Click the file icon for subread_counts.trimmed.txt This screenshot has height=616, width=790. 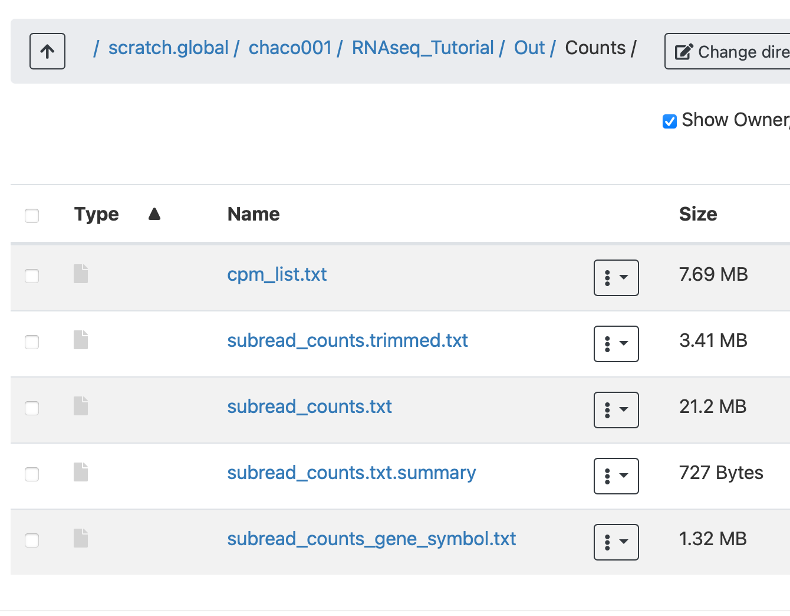(x=81, y=339)
